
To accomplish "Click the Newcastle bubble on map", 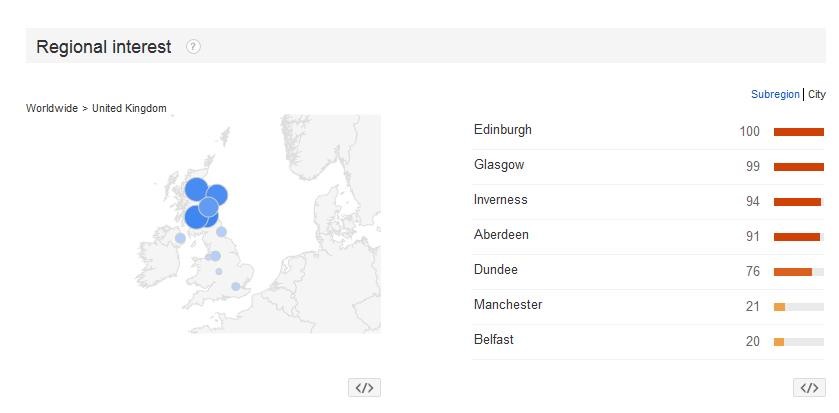I will (x=222, y=232).
